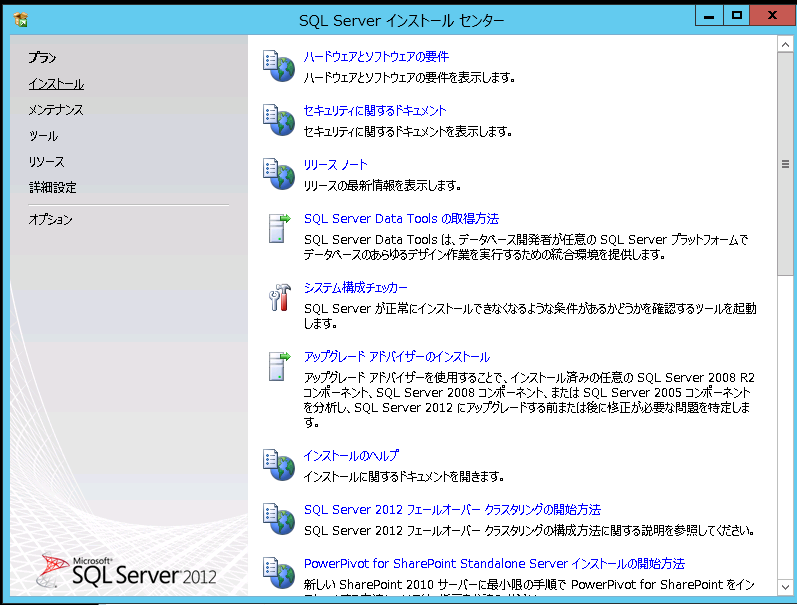Click the server icon beside アップグレード アドバイザーのインストール
The height and width of the screenshot is (605, 797).
(279, 366)
